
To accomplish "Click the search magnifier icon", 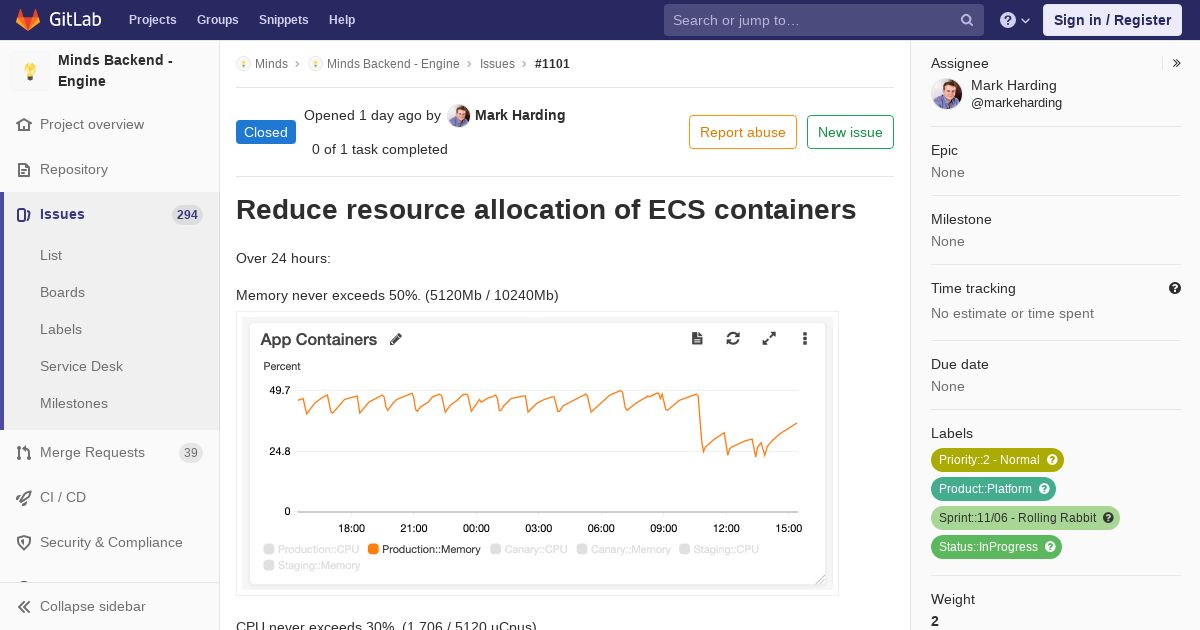I will point(967,20).
